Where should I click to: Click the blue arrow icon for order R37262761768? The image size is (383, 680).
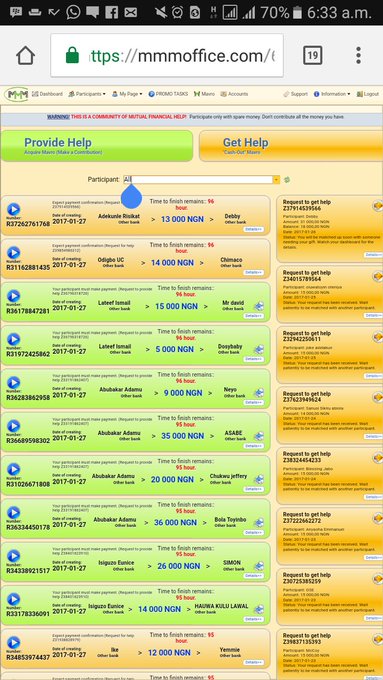click(x=13, y=209)
